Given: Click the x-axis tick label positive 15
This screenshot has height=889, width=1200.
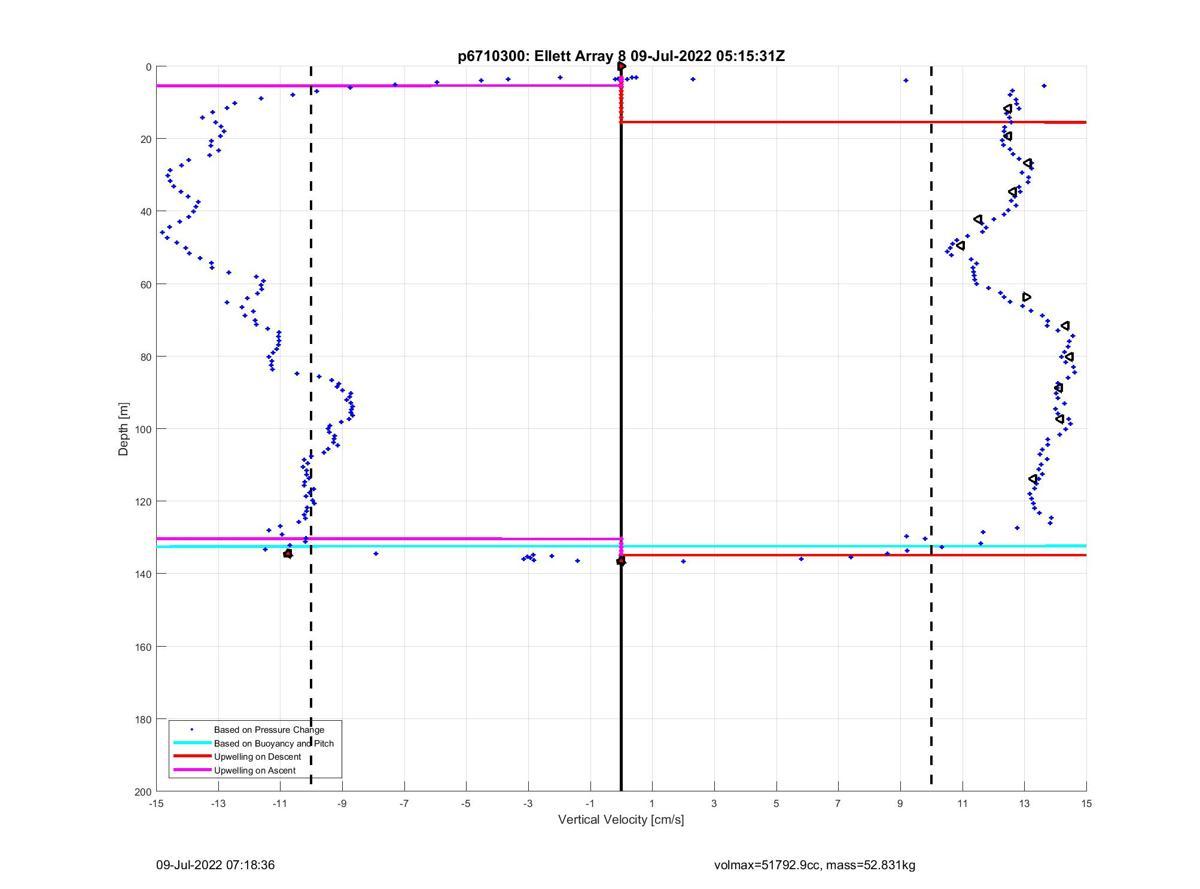Looking at the screenshot, I should [x=1086, y=803].
